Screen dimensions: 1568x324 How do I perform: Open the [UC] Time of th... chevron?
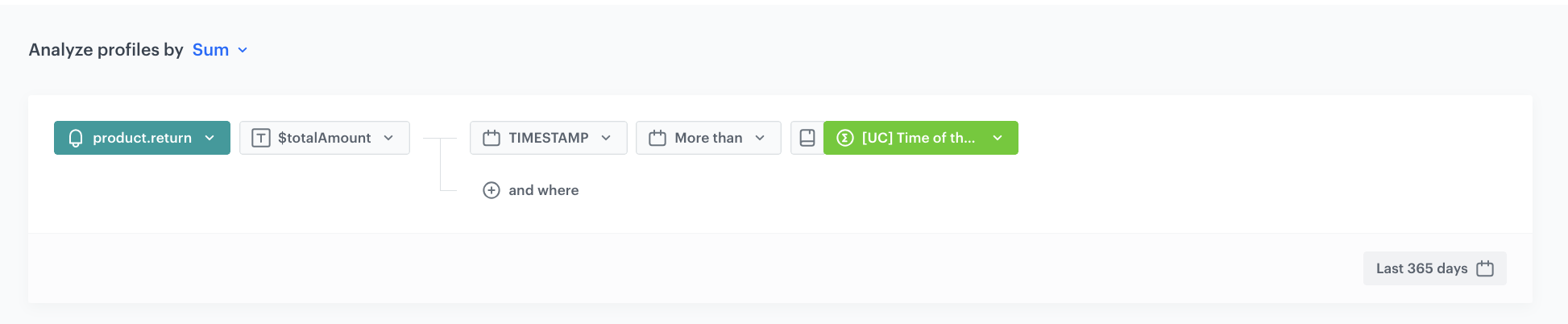(998, 138)
